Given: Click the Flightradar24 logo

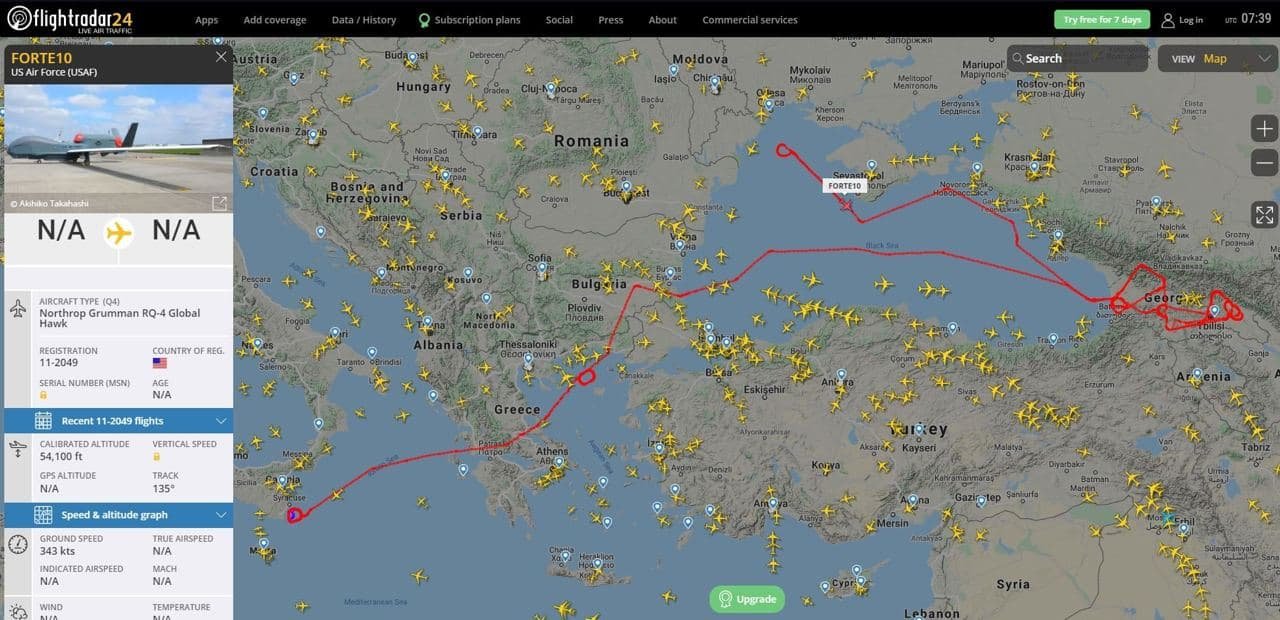Looking at the screenshot, I should [69, 19].
